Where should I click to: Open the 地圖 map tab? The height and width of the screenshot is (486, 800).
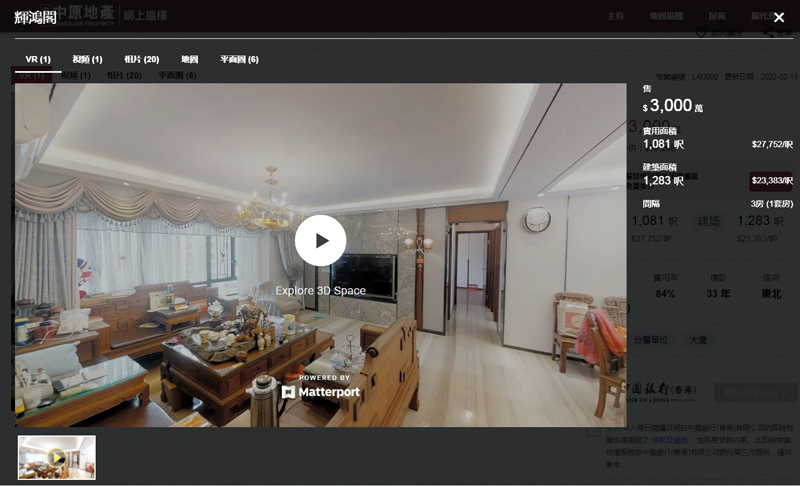tap(189, 59)
